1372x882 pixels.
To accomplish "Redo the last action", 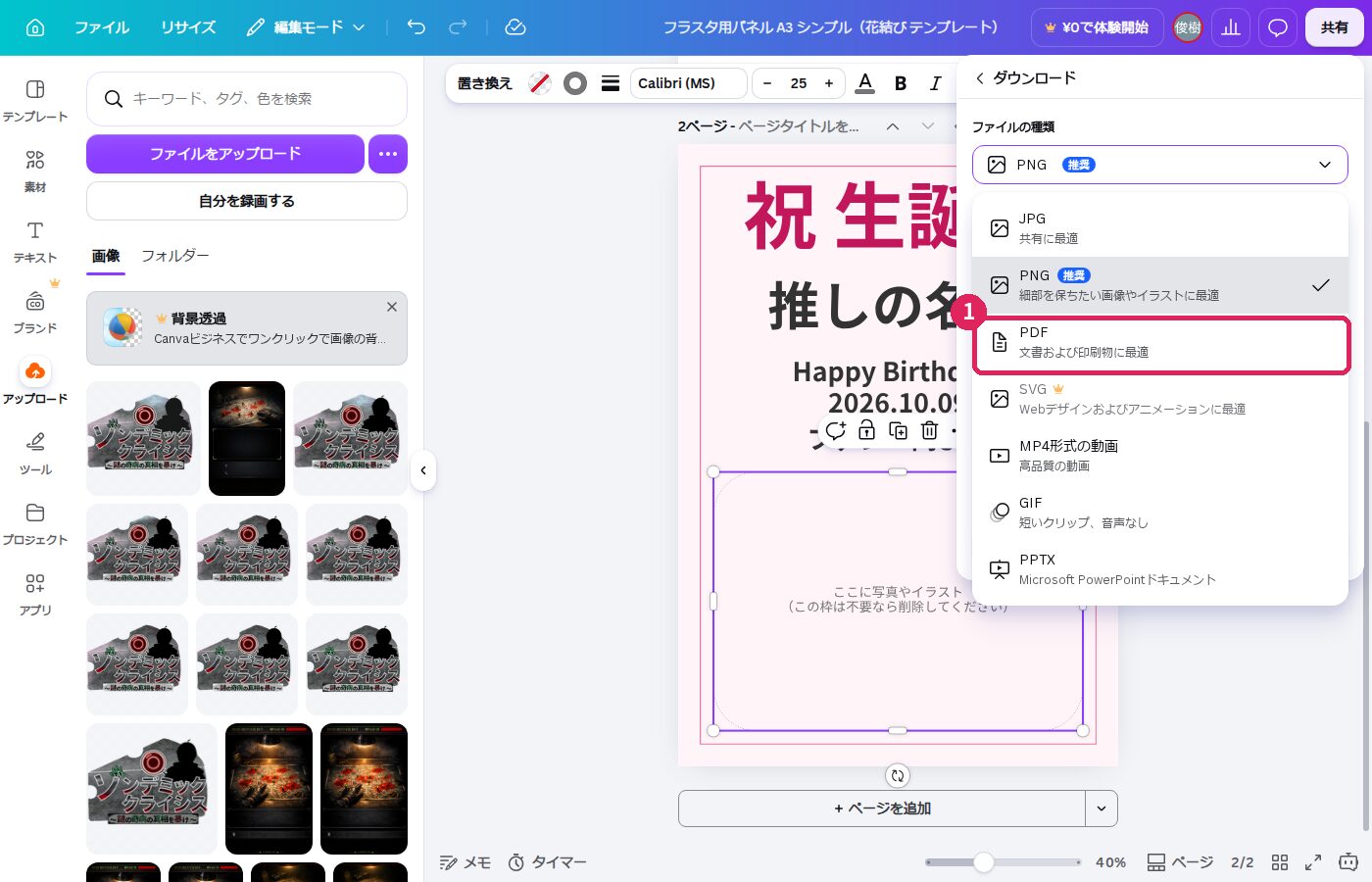I will (x=458, y=27).
